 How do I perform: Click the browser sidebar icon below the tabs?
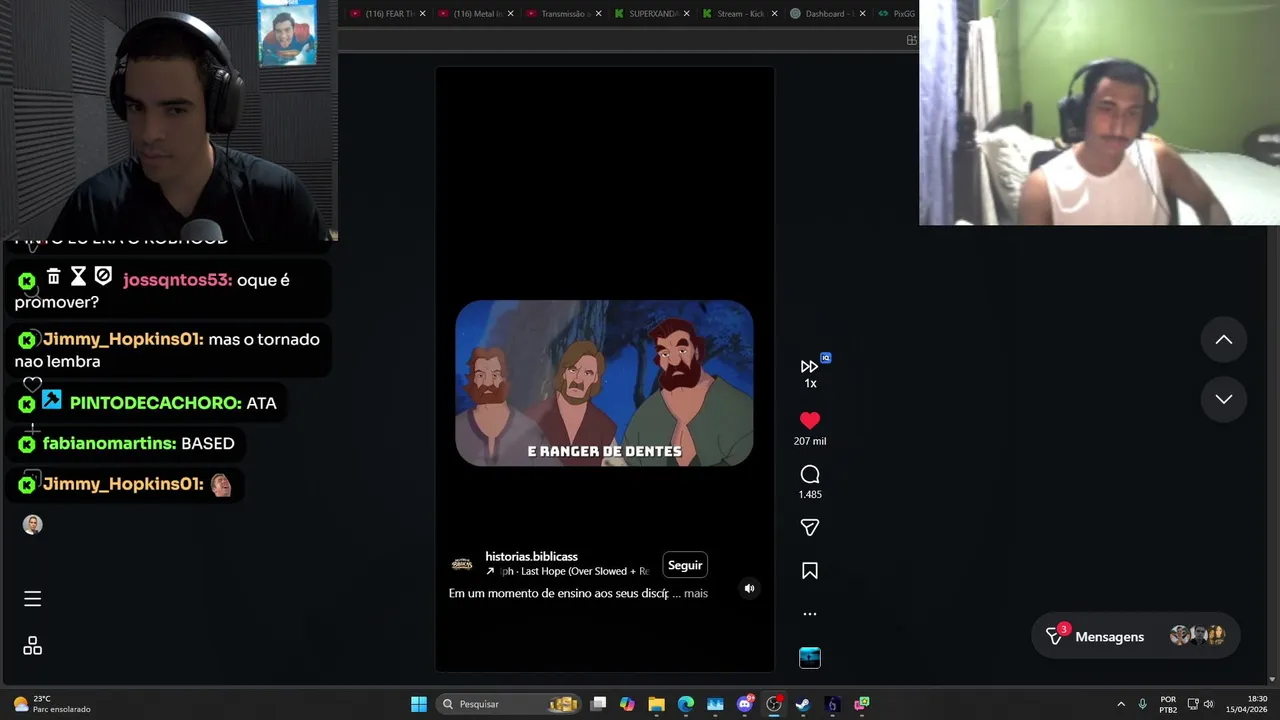[x=911, y=40]
